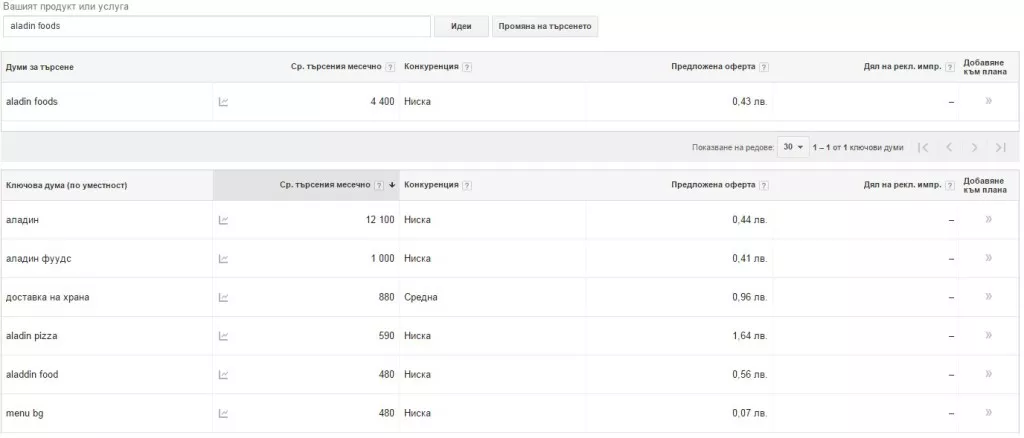The height and width of the screenshot is (438, 1024).
Task: Open help for top Конкуренция column
Action: 467,67
